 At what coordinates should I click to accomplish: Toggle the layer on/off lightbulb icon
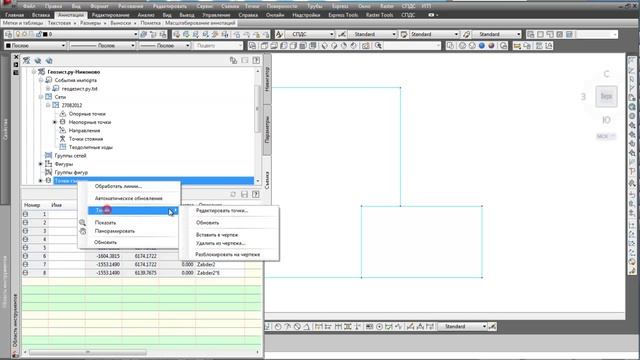coord(18,34)
